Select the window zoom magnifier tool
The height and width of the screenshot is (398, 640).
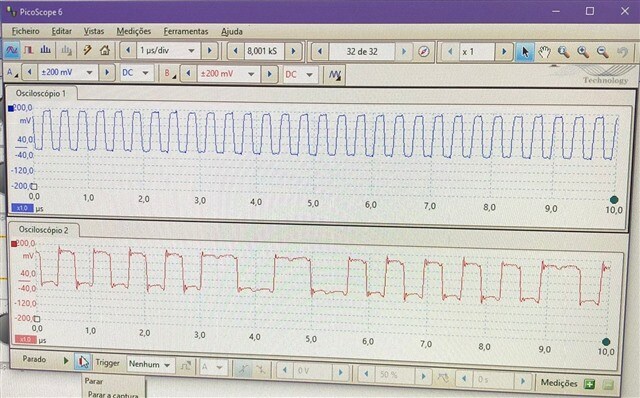point(564,52)
